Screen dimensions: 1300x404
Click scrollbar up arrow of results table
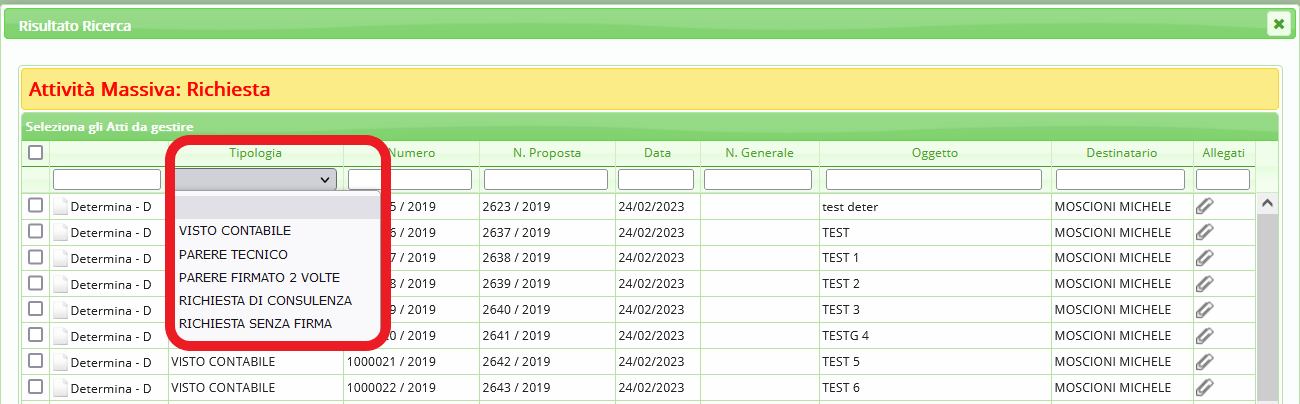pyautogui.click(x=1266, y=203)
